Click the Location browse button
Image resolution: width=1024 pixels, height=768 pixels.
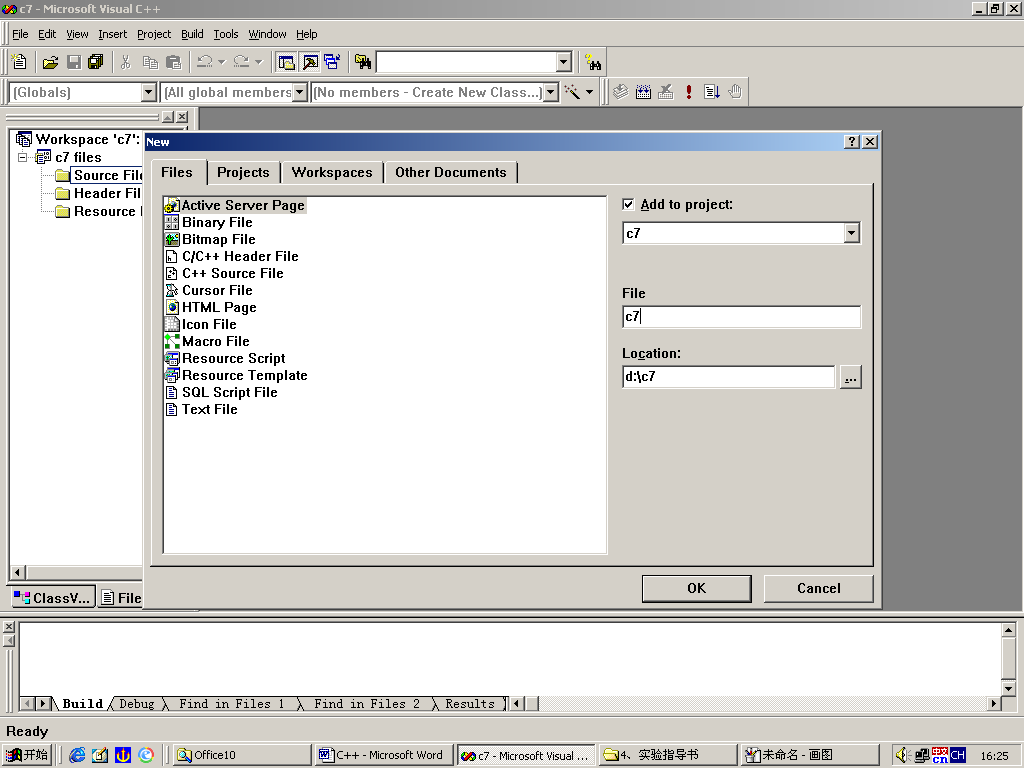[x=850, y=377]
